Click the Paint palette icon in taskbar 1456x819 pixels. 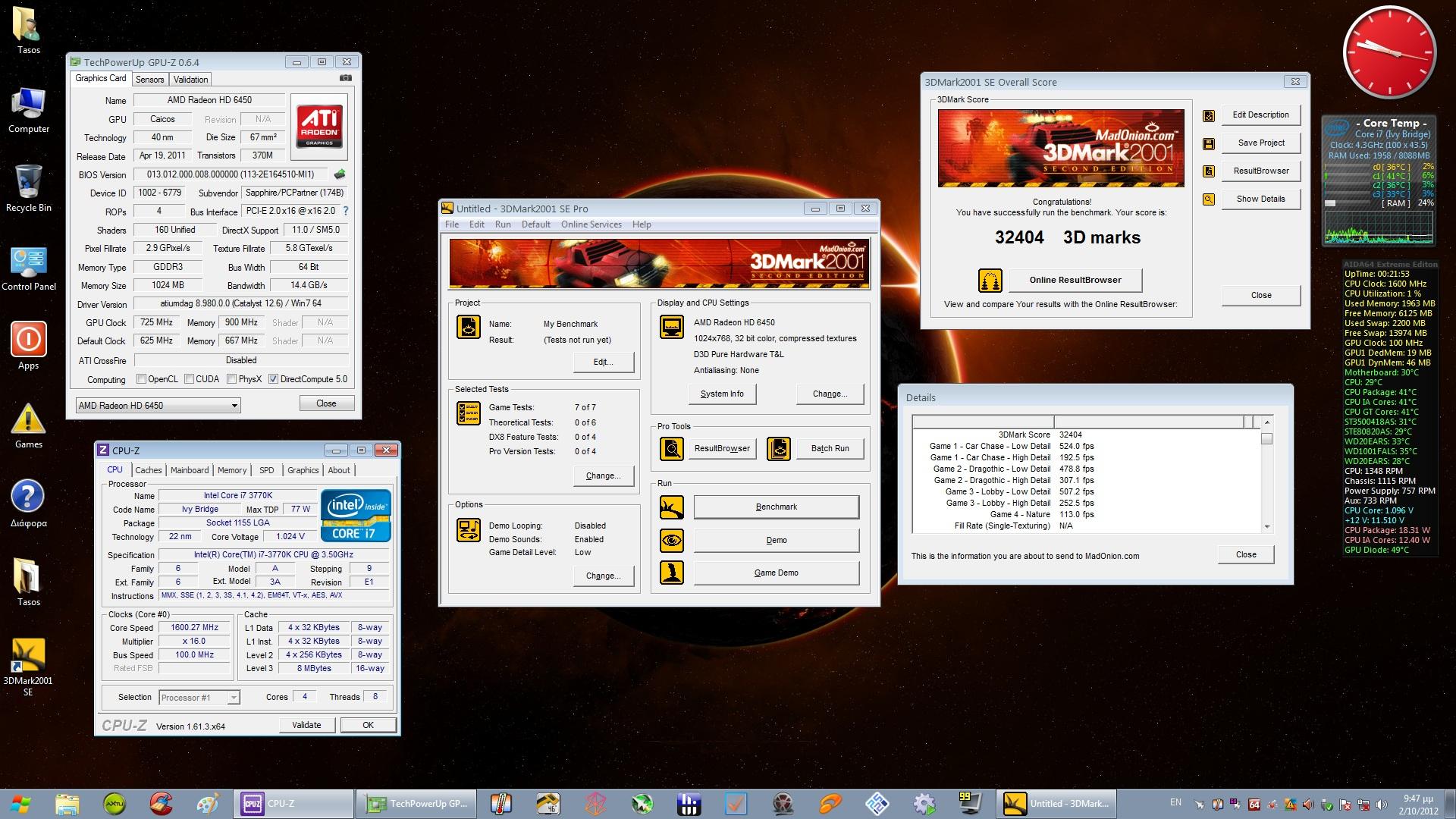pos(207,804)
